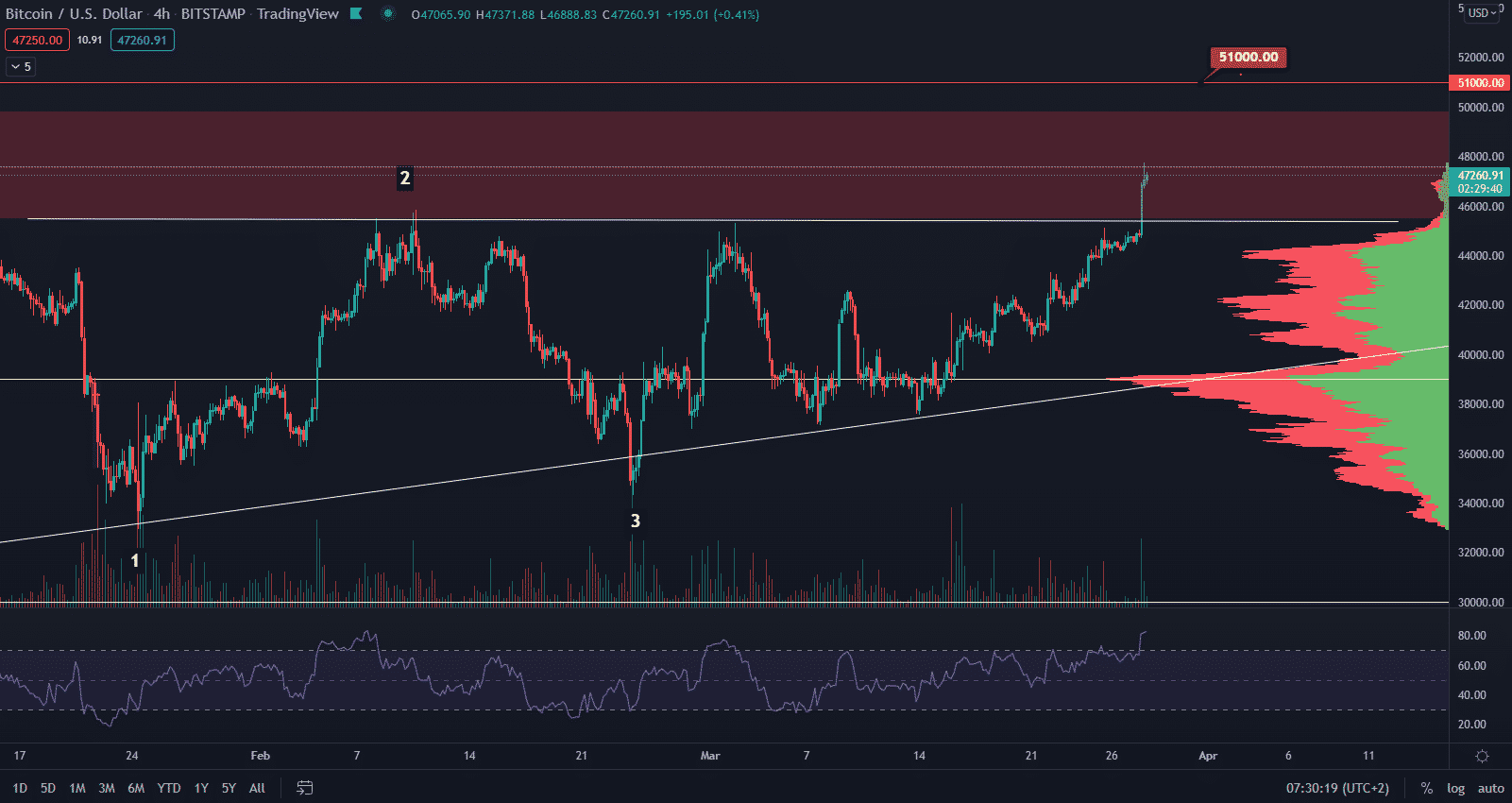
Task: Toggle percent scale mode
Action: (1426, 788)
